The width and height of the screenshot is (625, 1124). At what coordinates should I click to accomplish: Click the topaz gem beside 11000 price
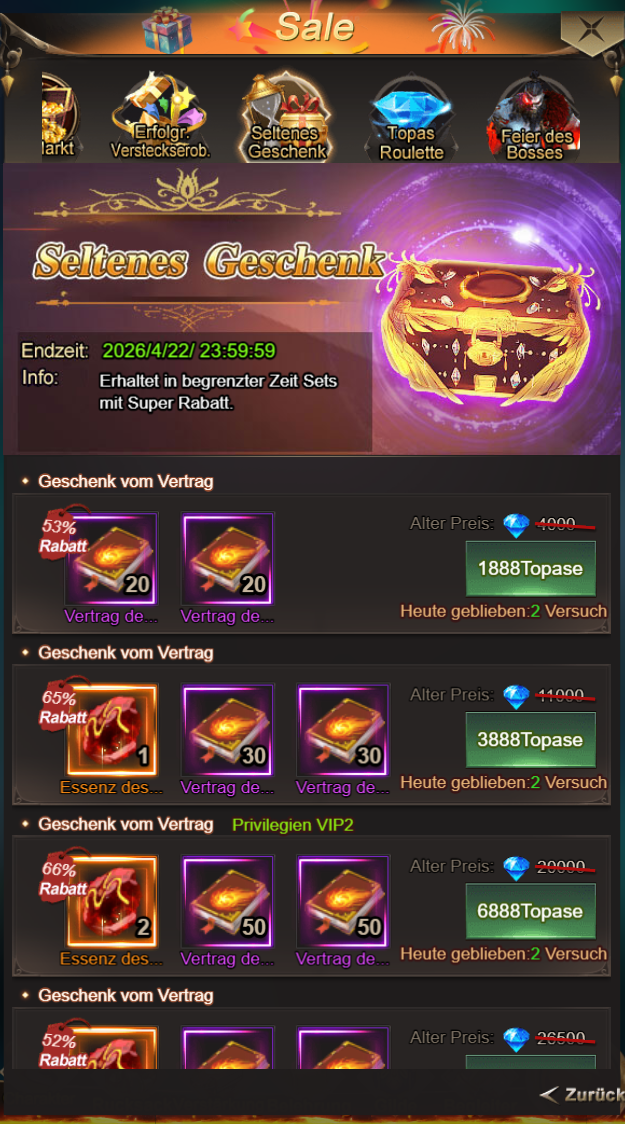pos(516,696)
